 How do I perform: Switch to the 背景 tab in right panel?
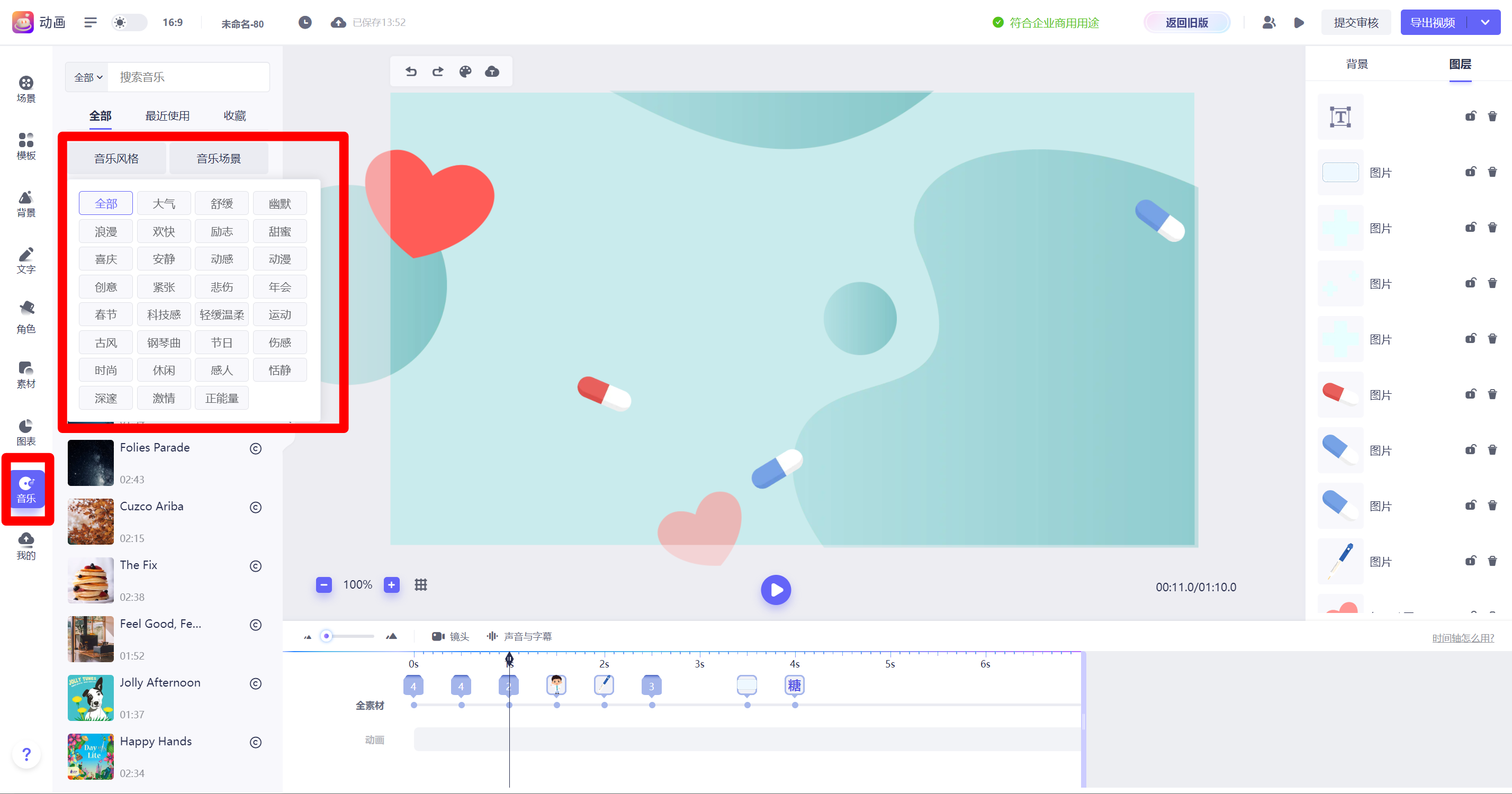pos(1356,64)
